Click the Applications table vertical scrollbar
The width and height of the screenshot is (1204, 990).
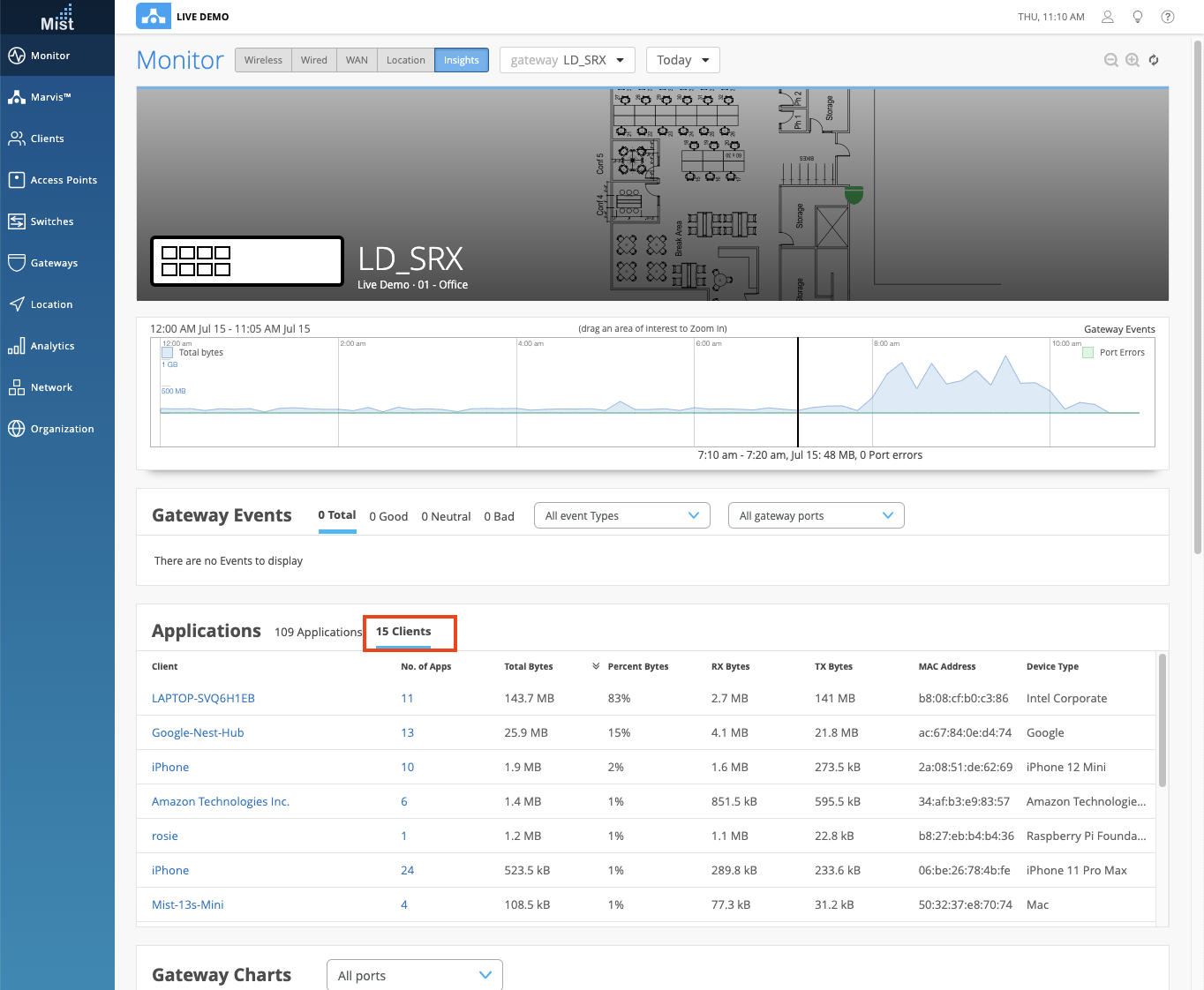point(1162,720)
